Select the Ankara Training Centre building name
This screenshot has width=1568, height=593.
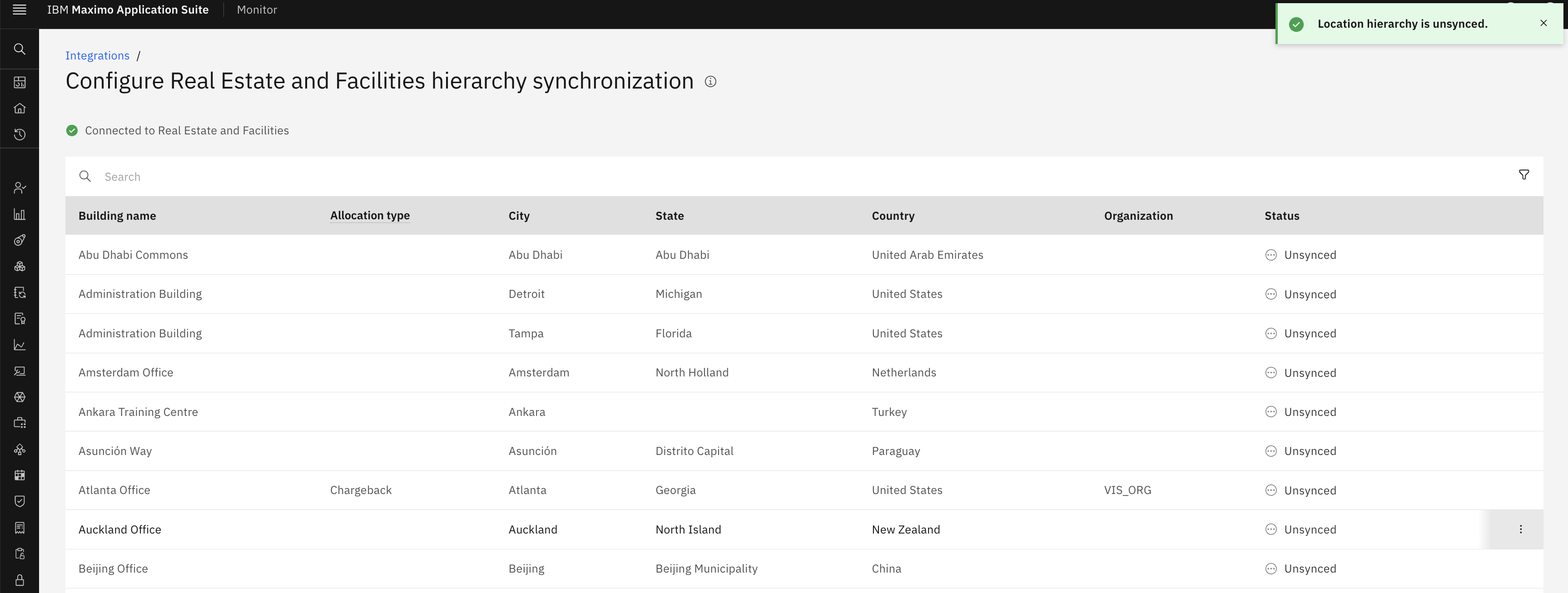[138, 412]
